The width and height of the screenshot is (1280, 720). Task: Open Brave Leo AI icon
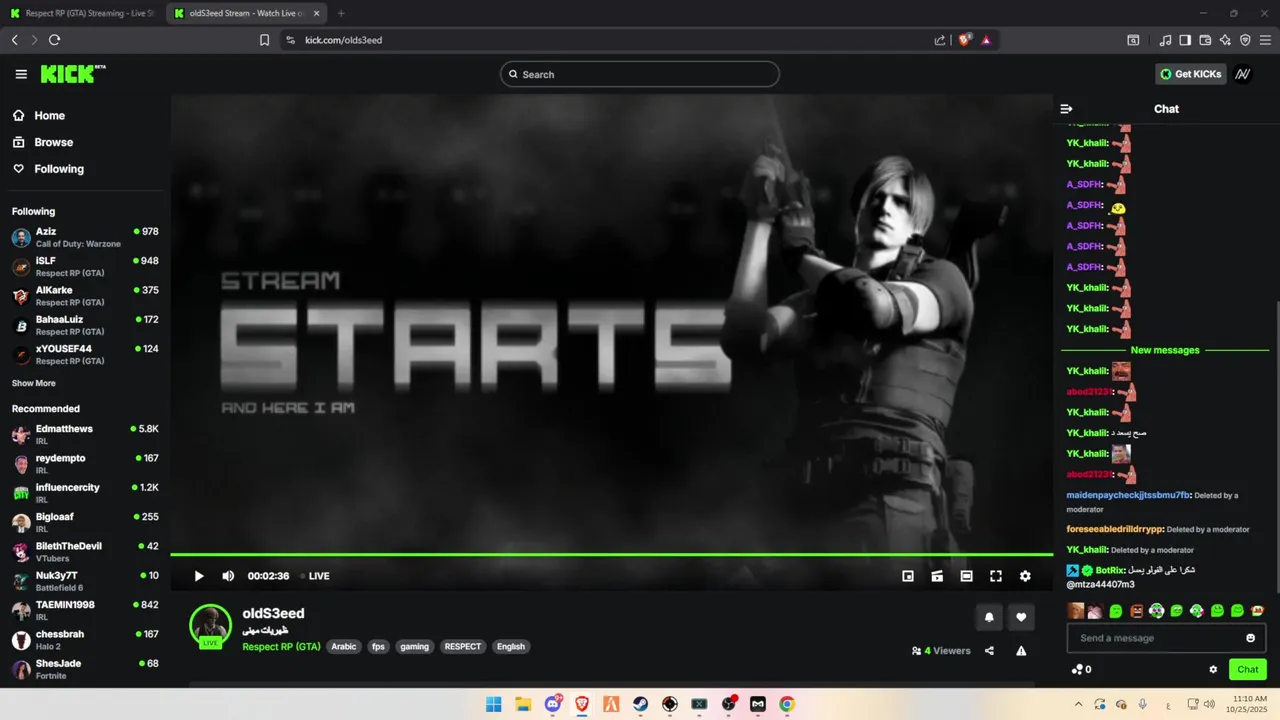1225,40
